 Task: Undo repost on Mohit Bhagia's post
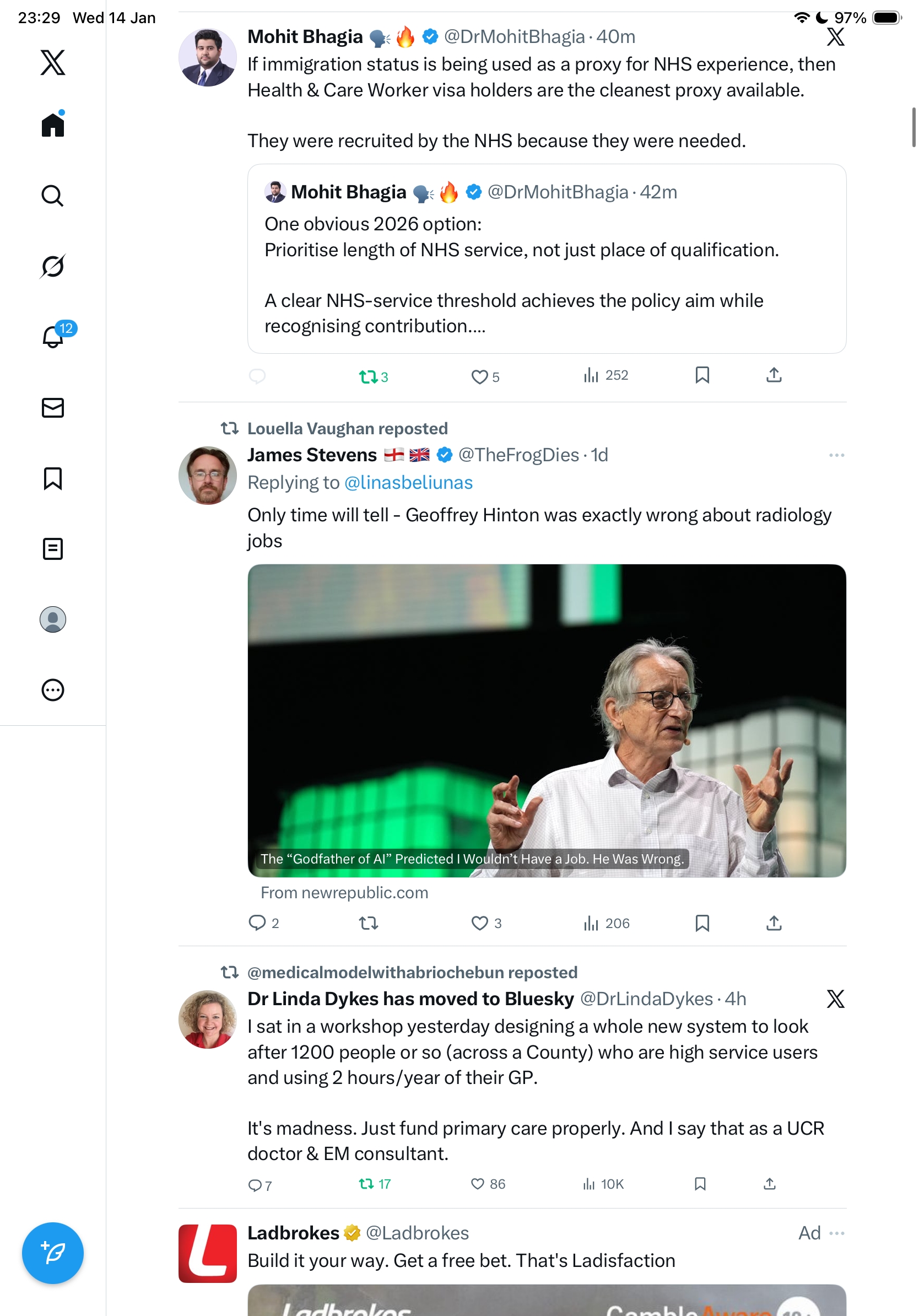point(369,376)
